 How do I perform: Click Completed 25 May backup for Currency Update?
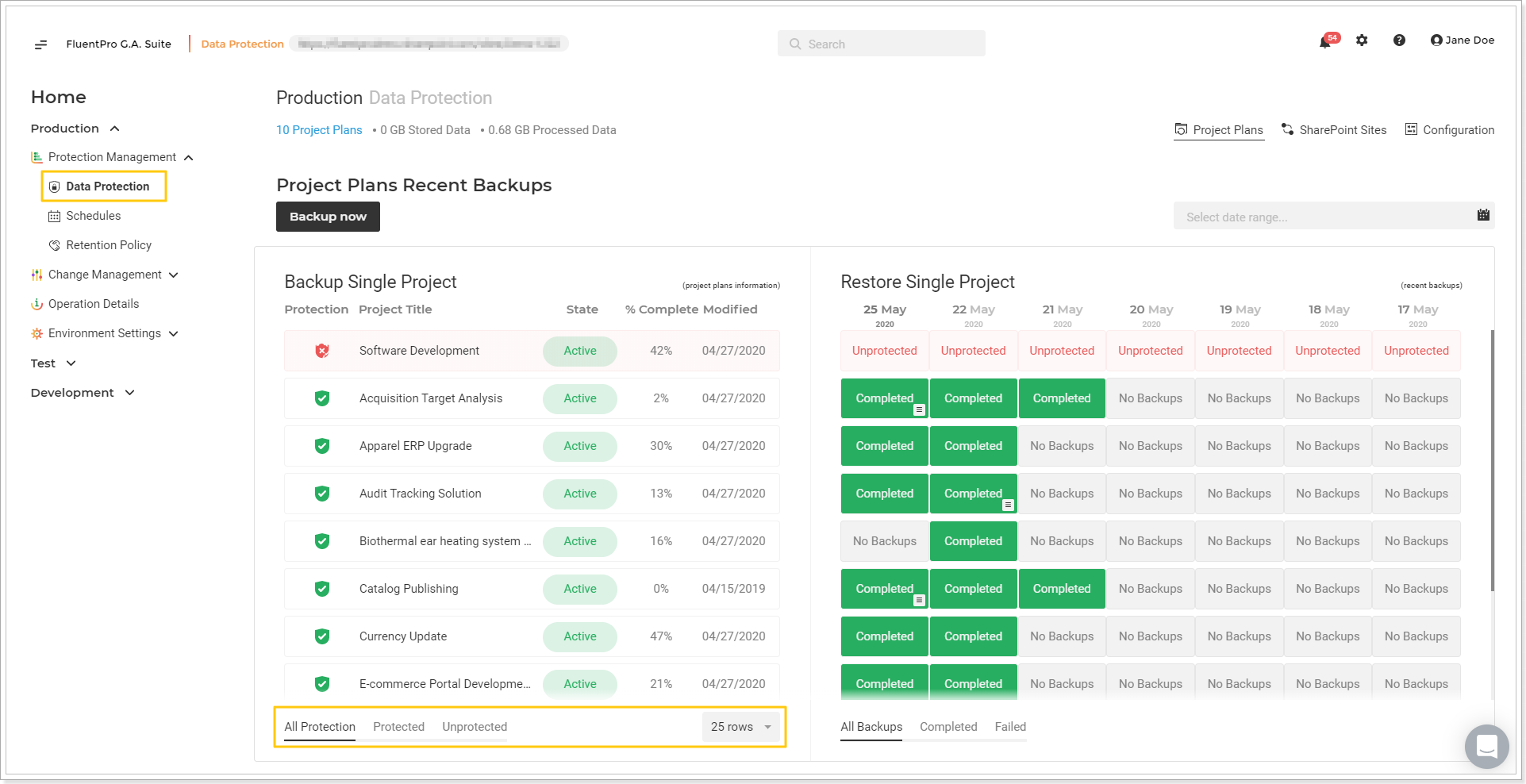[885, 636]
